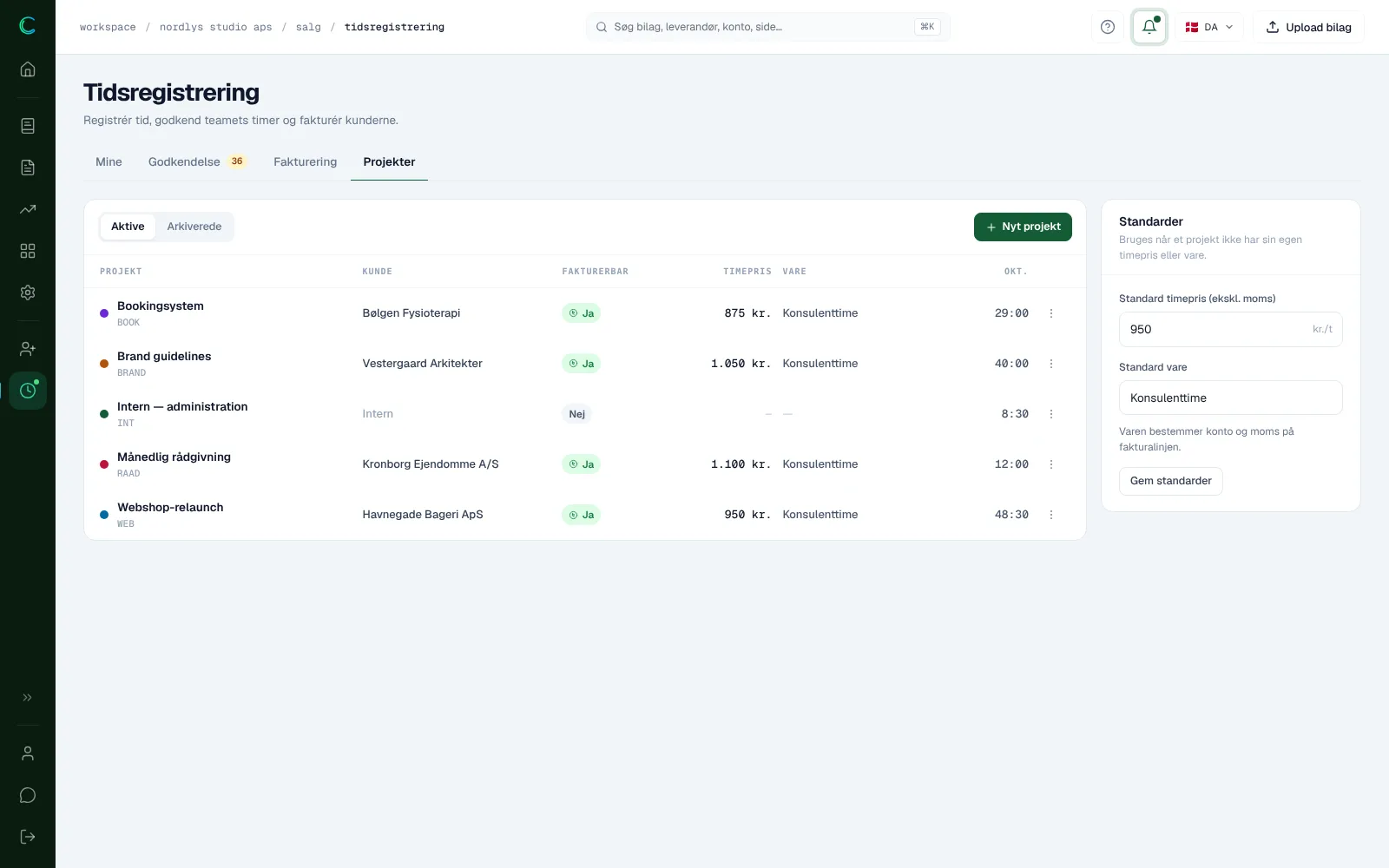The width and height of the screenshot is (1389, 868).
Task: Open row menu for Webshop-relaunch
Action: (1051, 515)
